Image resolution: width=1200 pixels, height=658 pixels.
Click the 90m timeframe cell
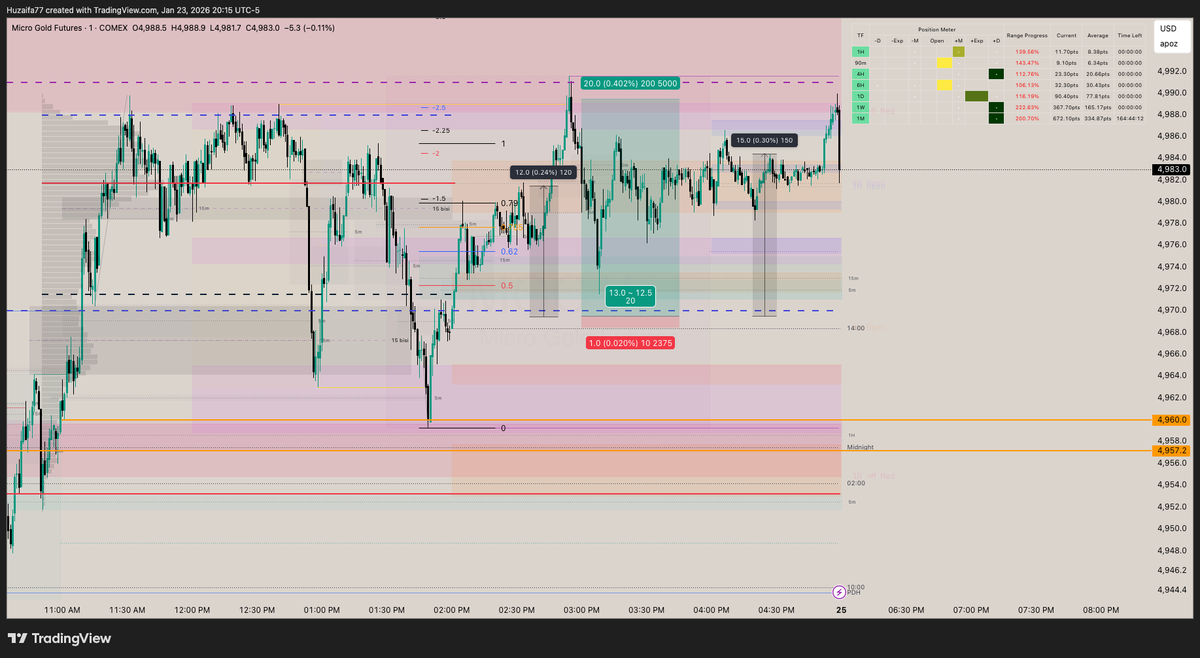pyautogui.click(x=860, y=63)
